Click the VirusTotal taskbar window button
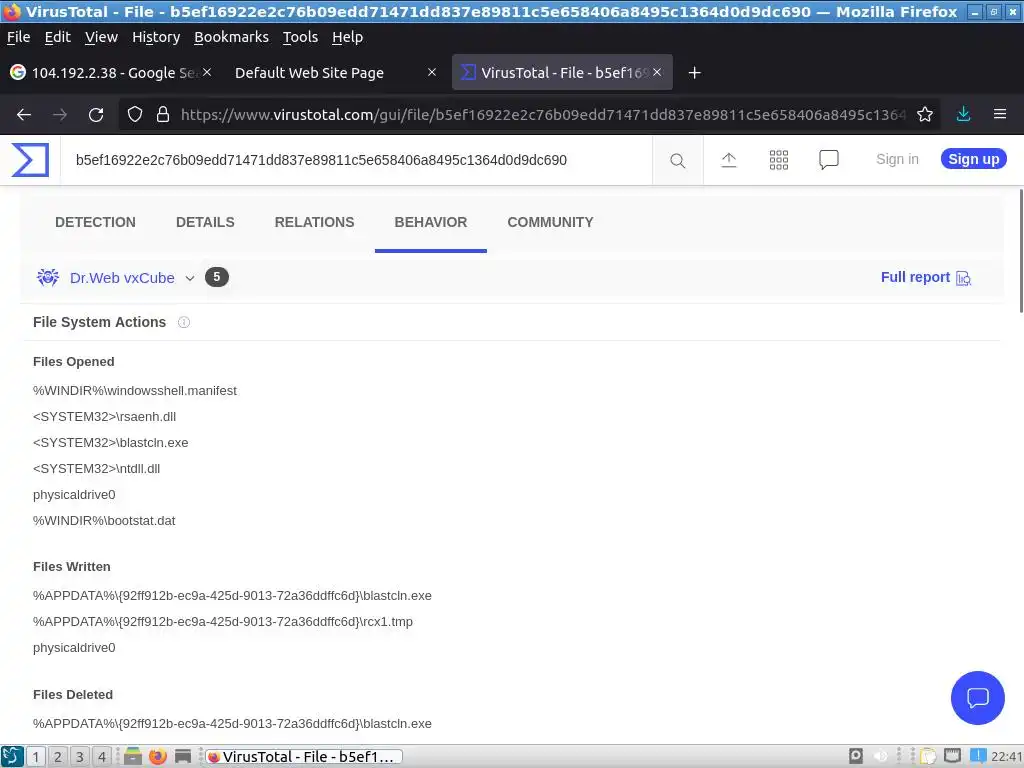 point(304,756)
